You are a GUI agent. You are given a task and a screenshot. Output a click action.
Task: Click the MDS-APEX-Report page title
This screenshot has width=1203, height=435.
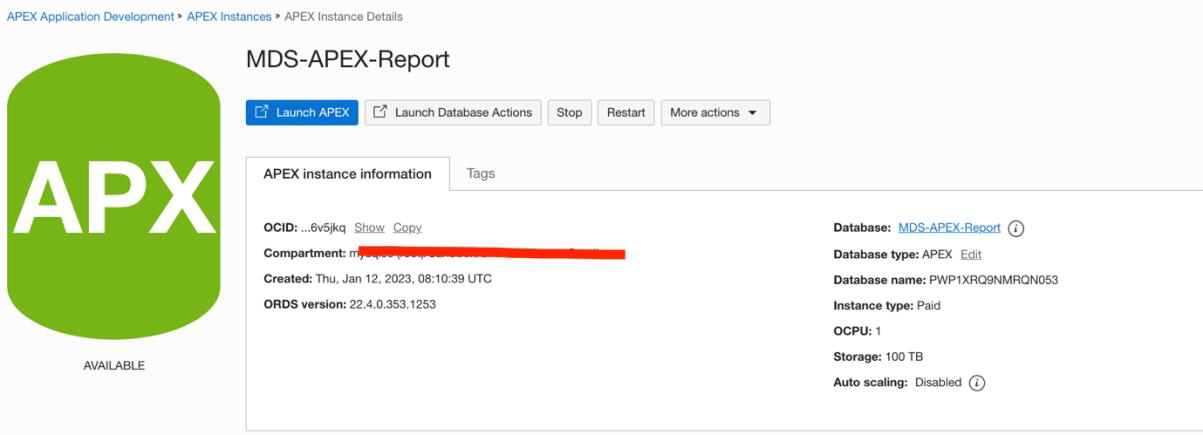point(348,59)
